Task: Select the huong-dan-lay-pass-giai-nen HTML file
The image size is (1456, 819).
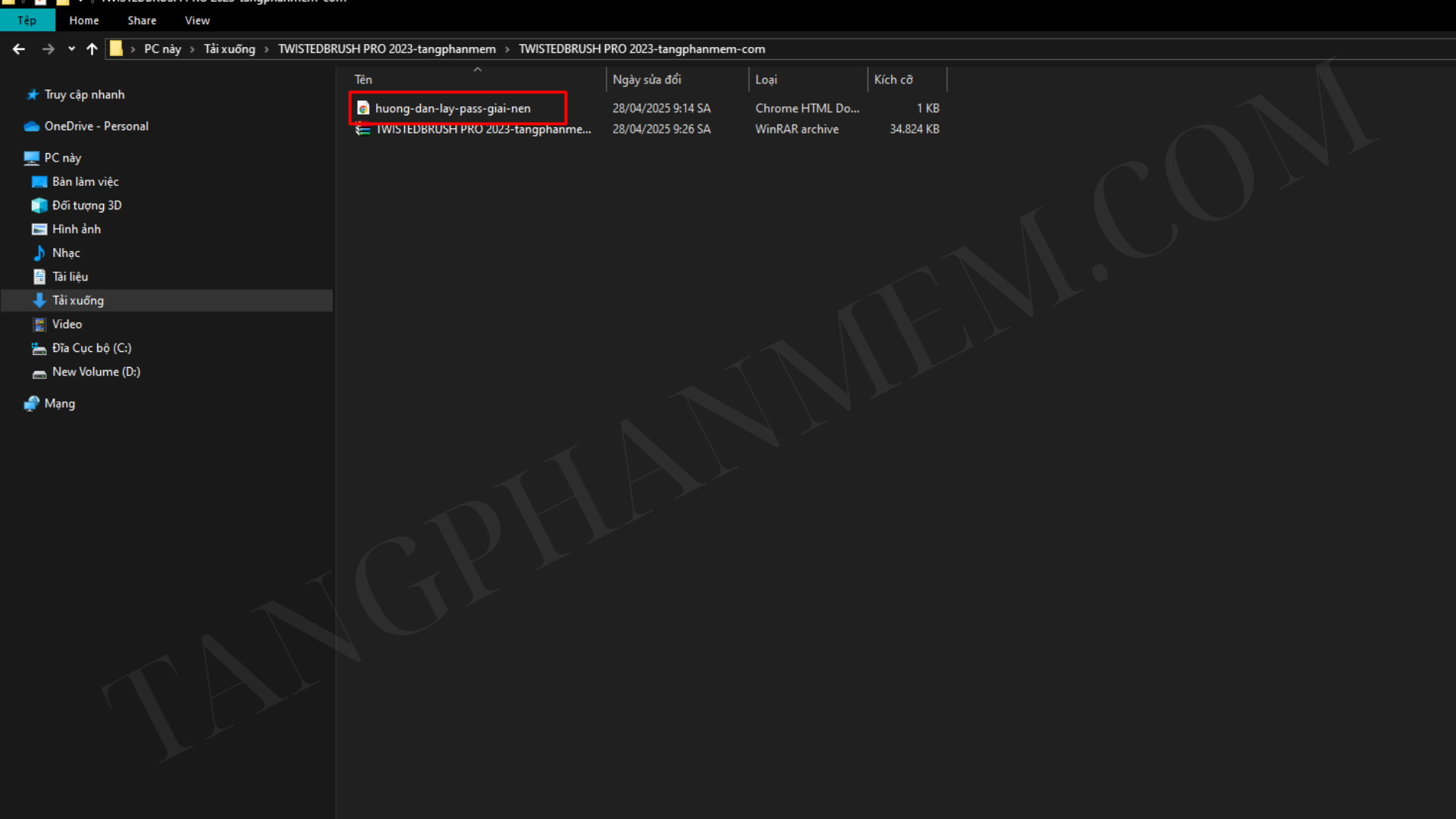Action: pos(453,108)
